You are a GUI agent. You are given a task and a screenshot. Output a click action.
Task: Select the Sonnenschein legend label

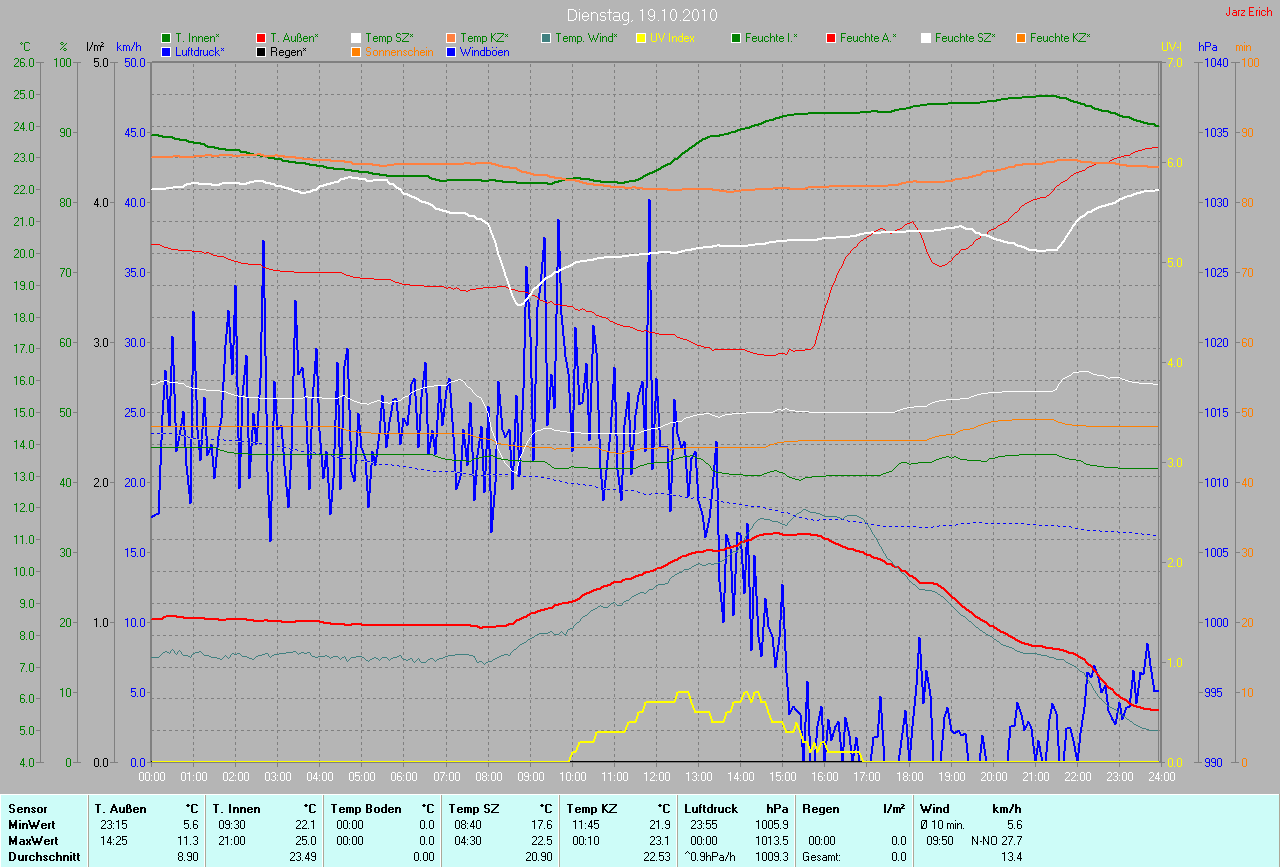(399, 51)
